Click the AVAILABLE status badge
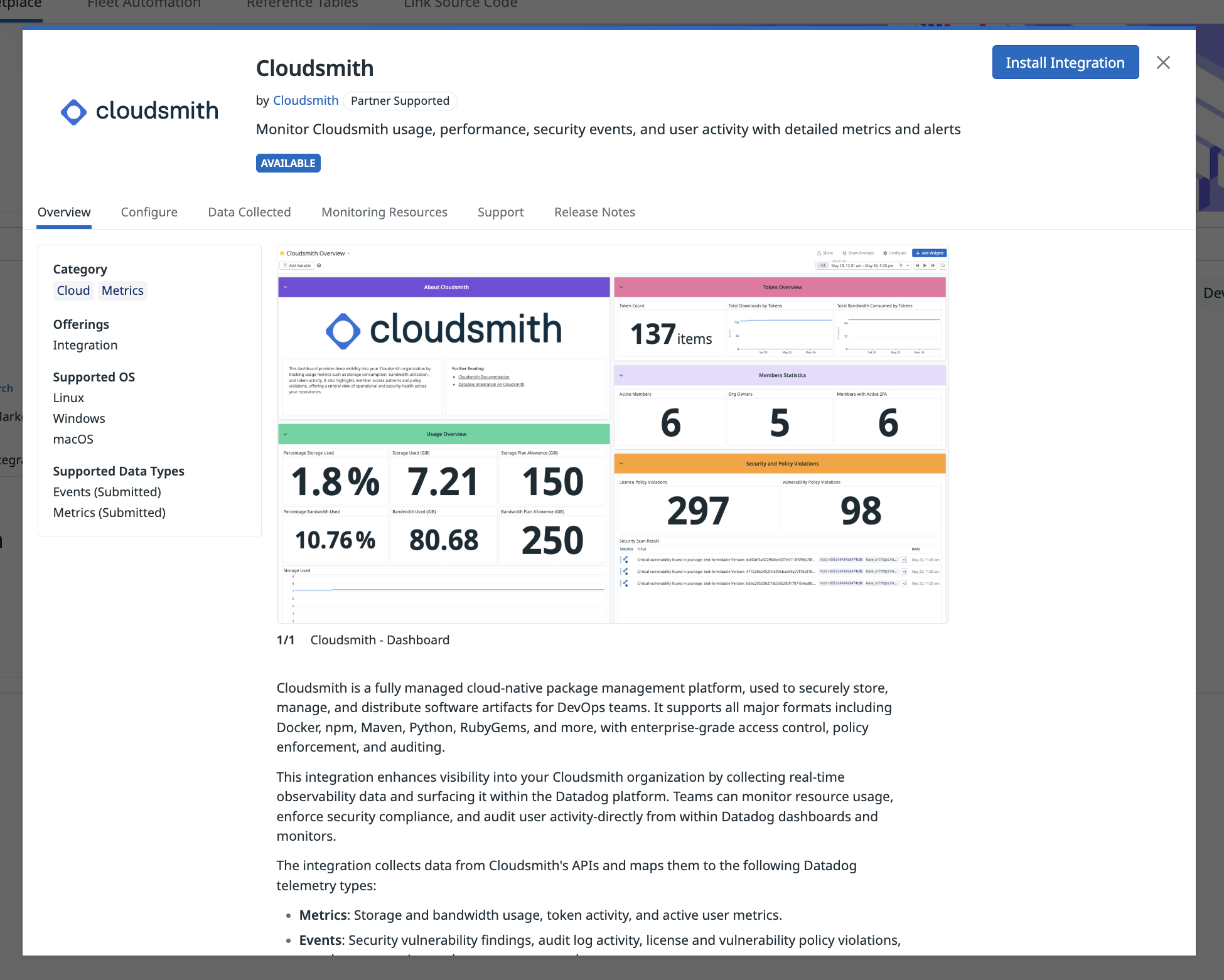1224x980 pixels. [x=288, y=163]
